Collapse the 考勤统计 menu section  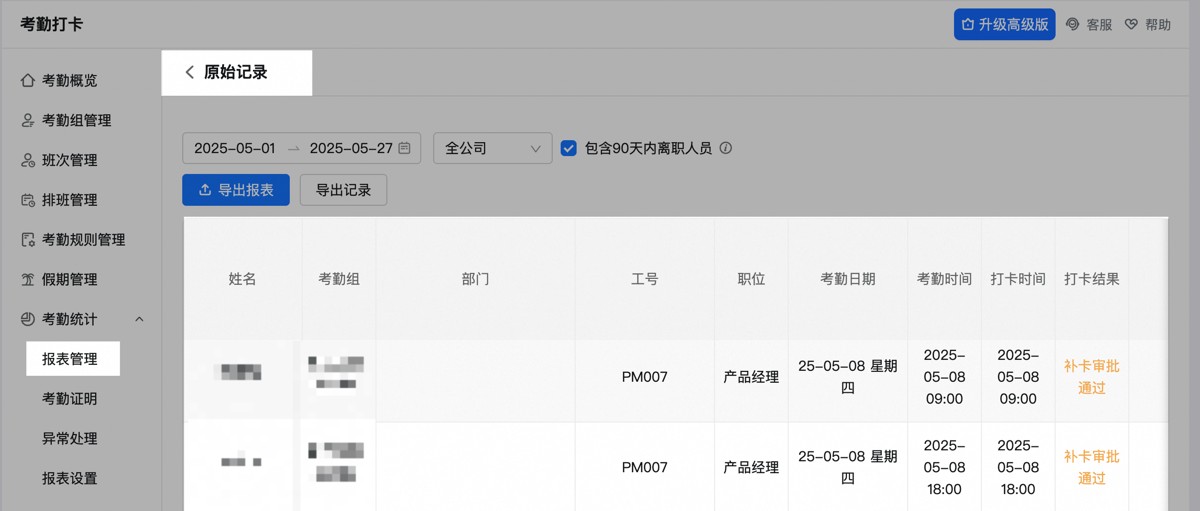pyautogui.click(x=139, y=319)
